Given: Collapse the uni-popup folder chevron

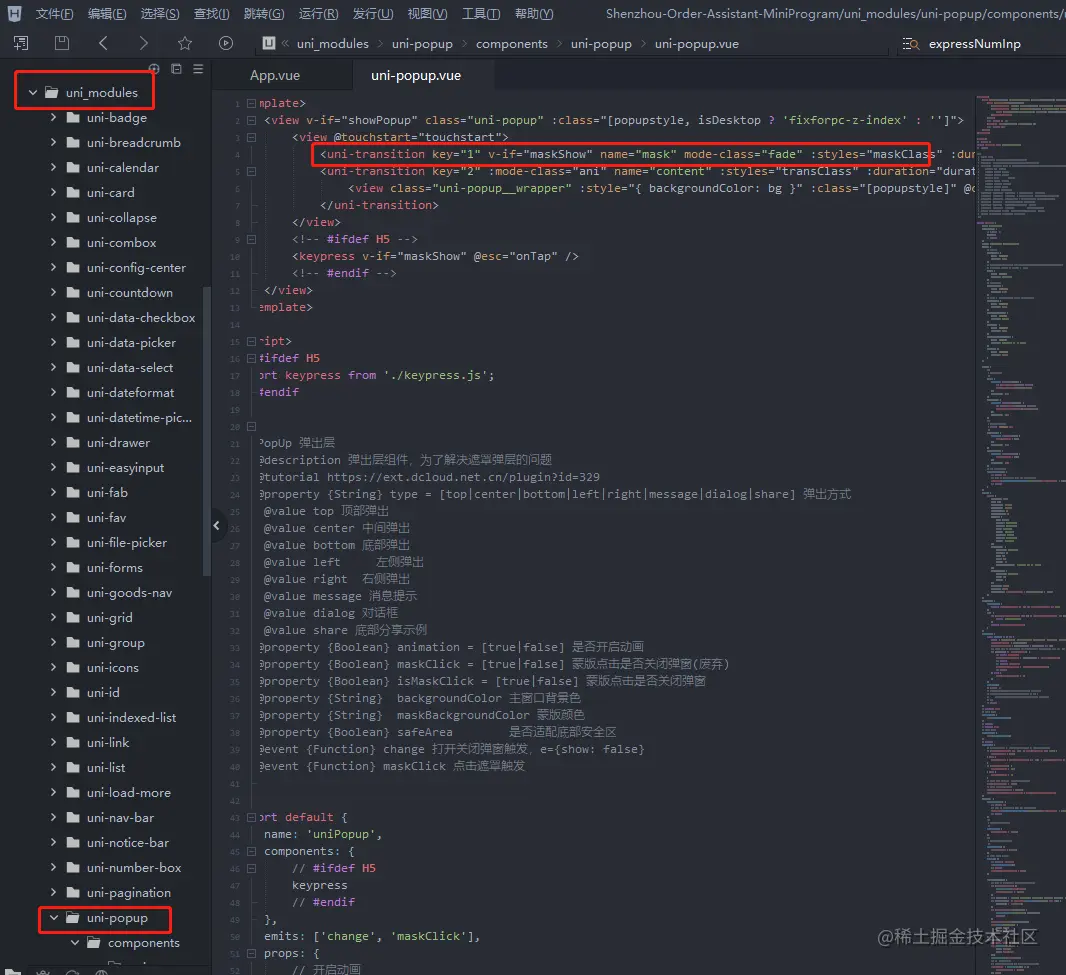Looking at the screenshot, I should (x=54, y=918).
